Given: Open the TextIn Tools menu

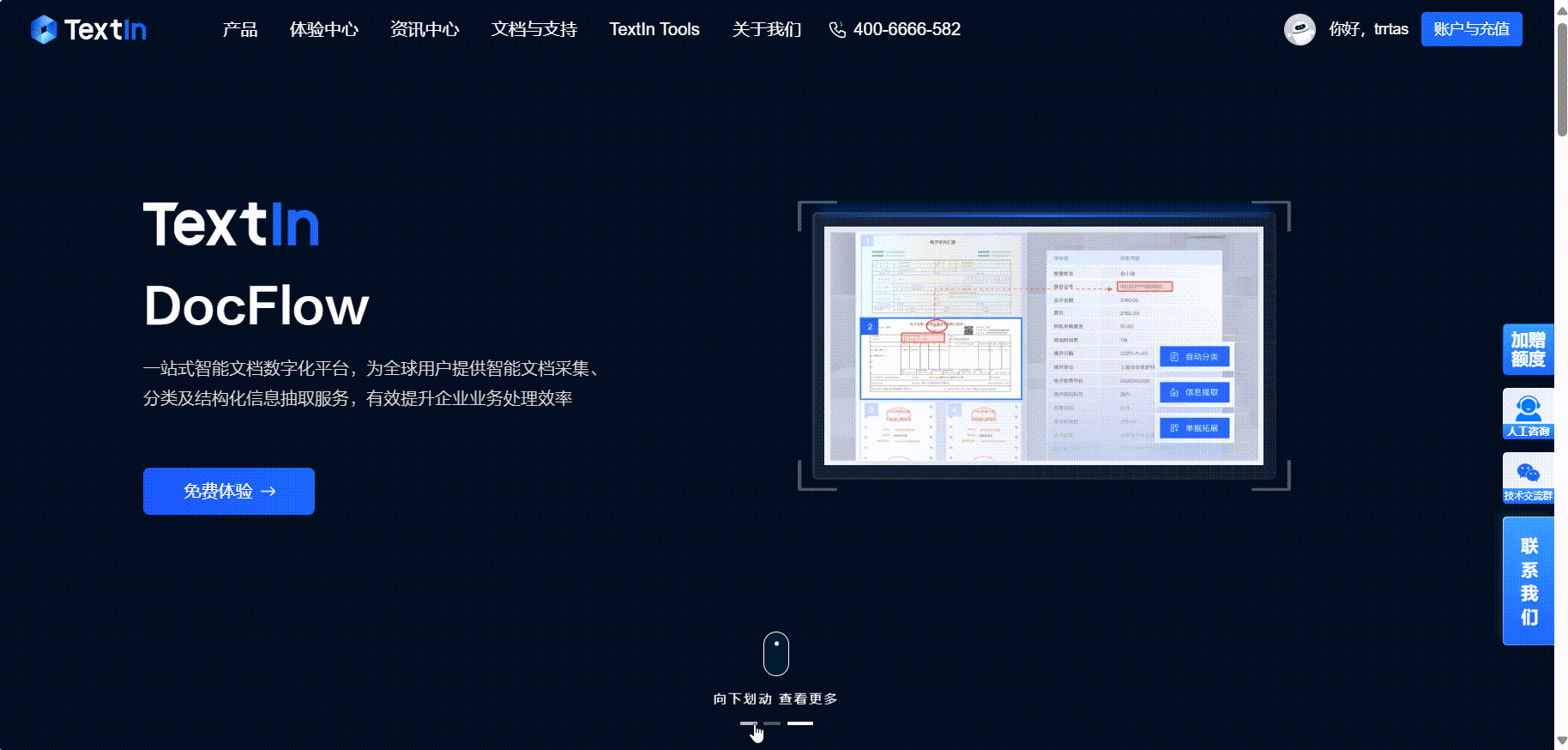Looking at the screenshot, I should [654, 29].
